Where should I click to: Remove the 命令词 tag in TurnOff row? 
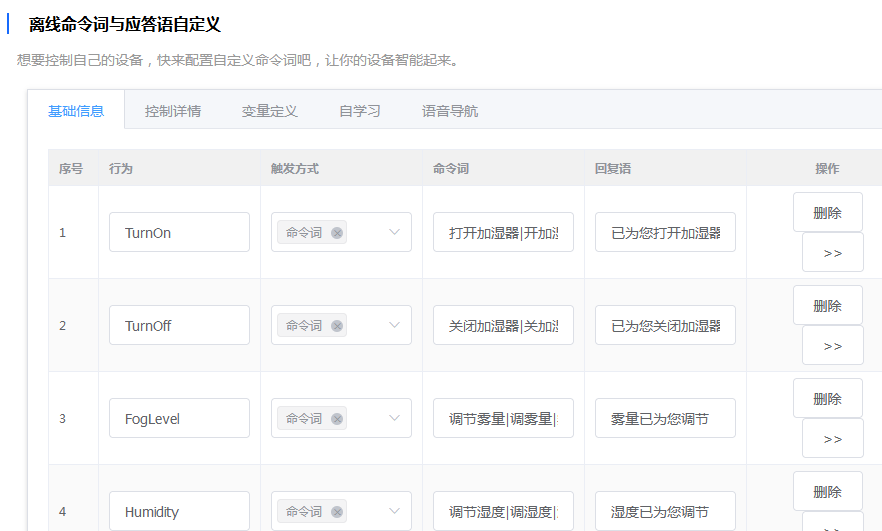pyautogui.click(x=337, y=326)
